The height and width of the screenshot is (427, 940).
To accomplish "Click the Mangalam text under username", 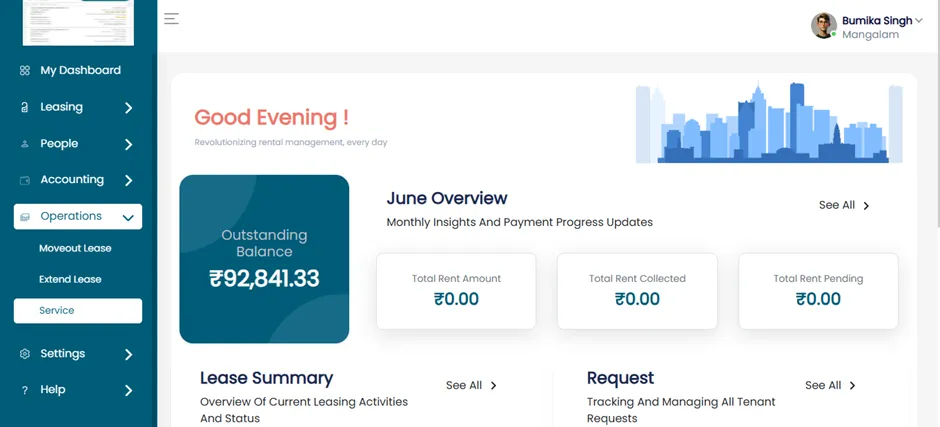I will pos(870,35).
